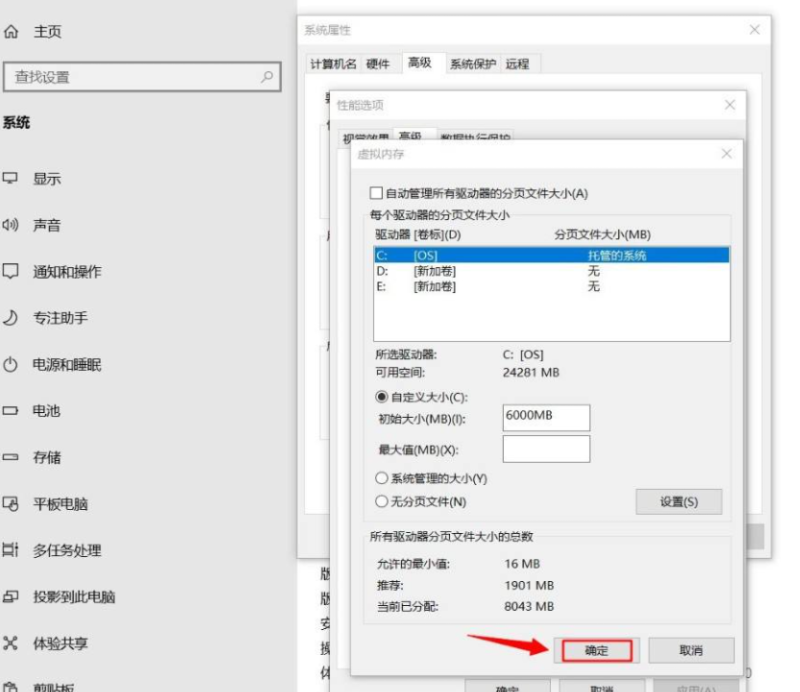This screenshot has height=692, width=800.
Task: Open 体验共享 shared experiences icon
Action: (x=10, y=643)
